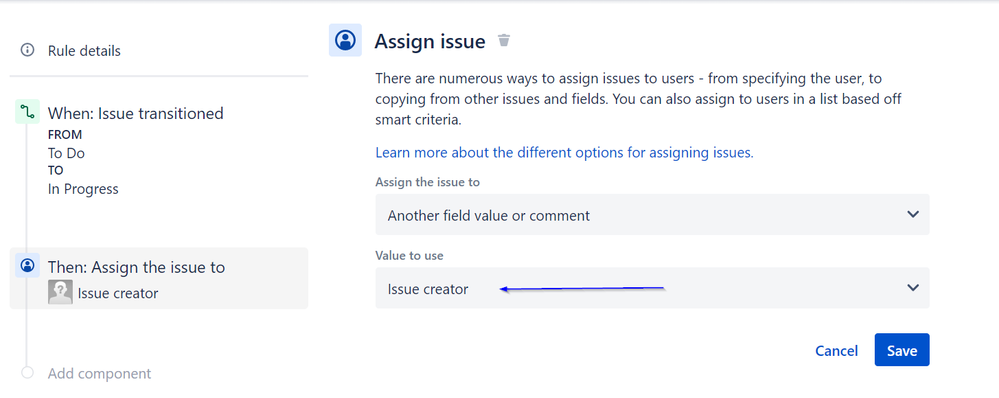Click the blue Assign issue header avatar icon
Viewport: 999px width, 398px height.
click(x=345, y=40)
